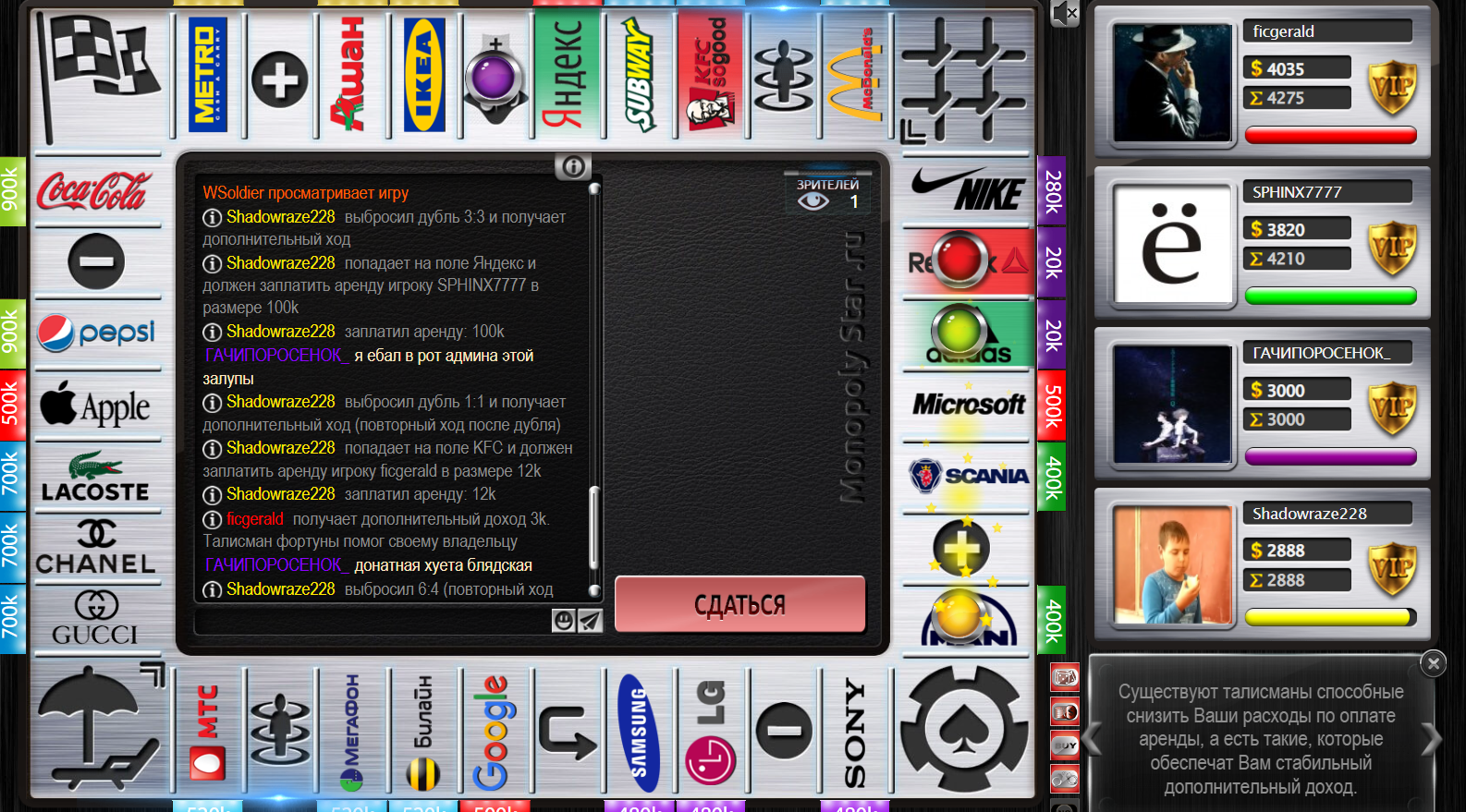Click the Apple board cell
The height and width of the screenshot is (812, 1466).
coord(97,406)
